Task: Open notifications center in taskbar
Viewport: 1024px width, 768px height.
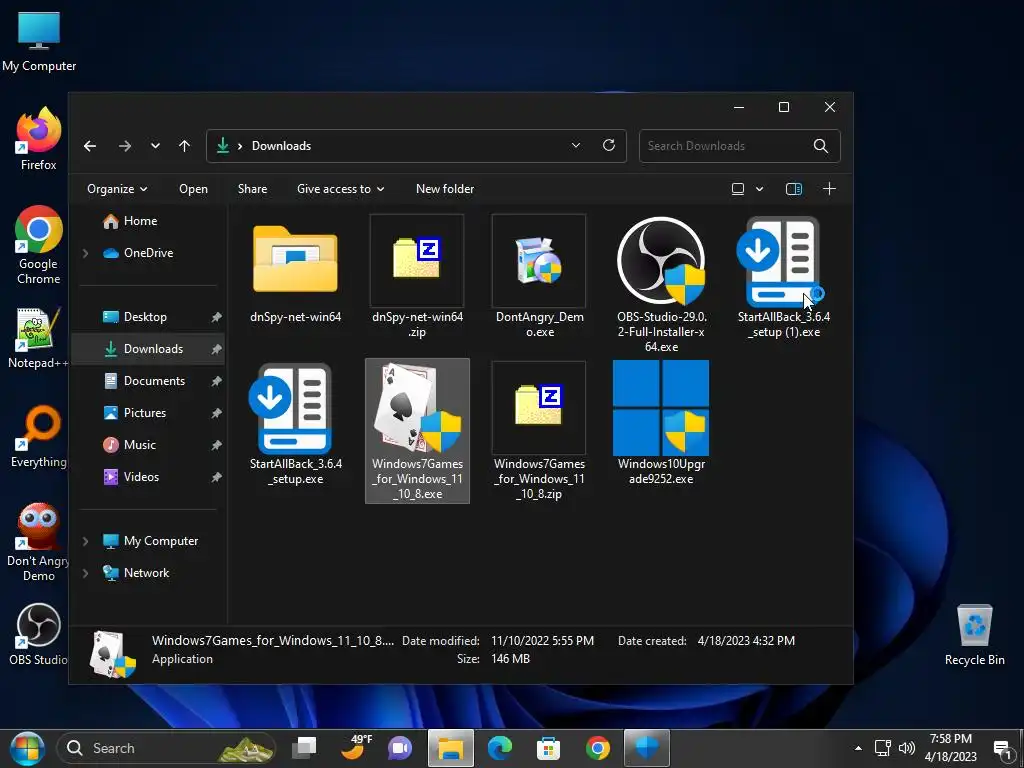Action: 1002,749
